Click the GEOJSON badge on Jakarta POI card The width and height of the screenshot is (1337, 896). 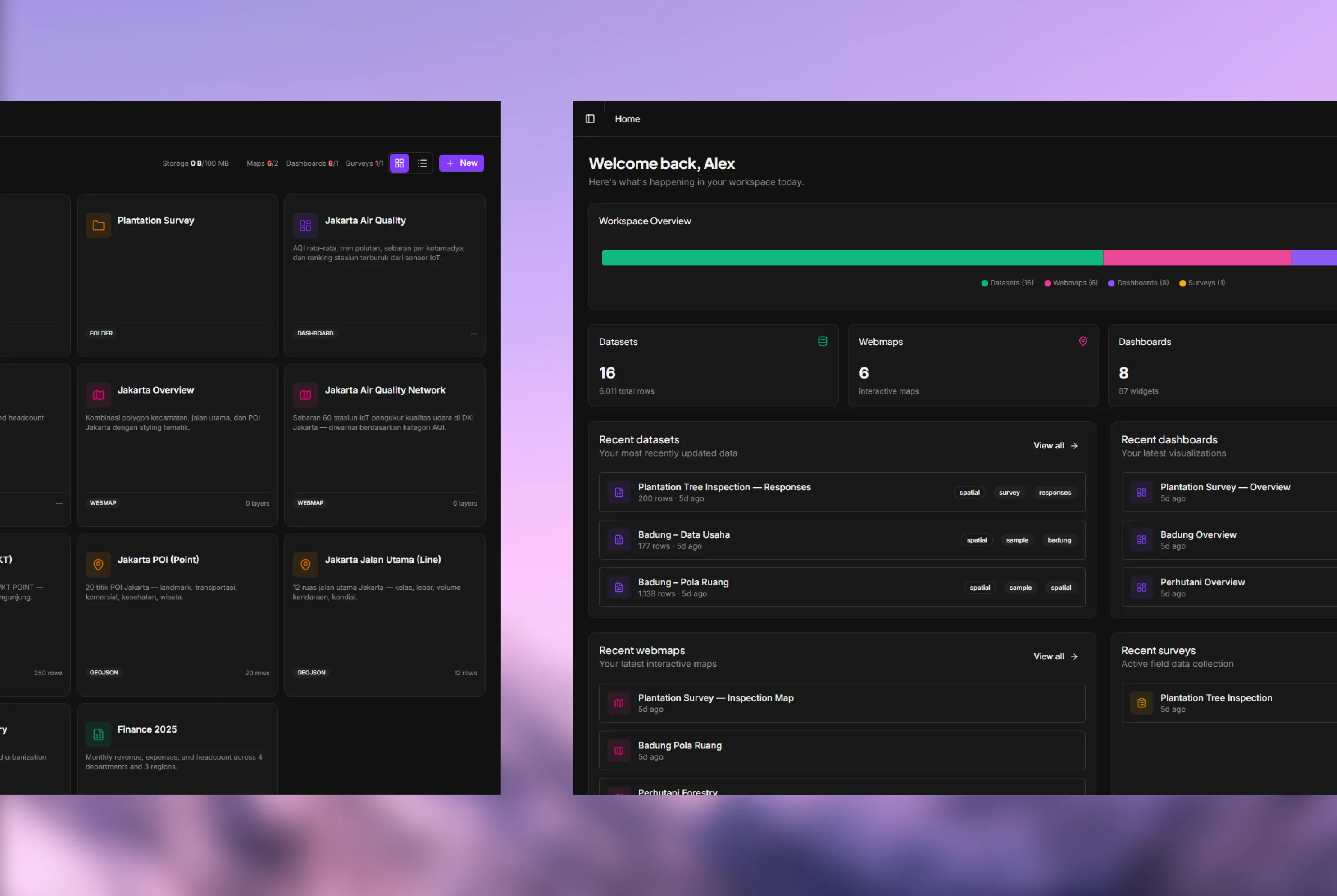coord(104,673)
